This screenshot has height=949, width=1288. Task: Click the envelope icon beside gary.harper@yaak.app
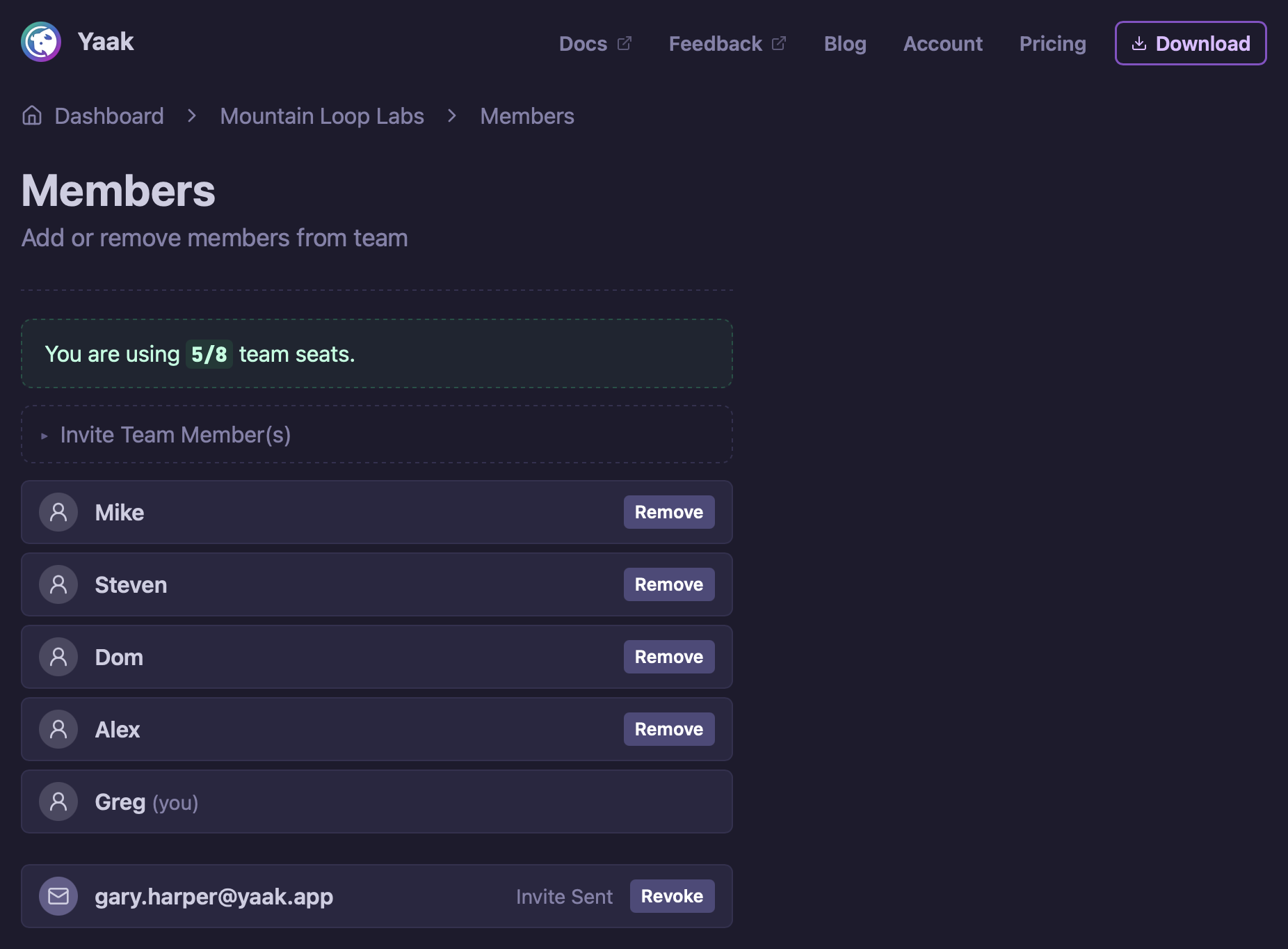pos(58,896)
